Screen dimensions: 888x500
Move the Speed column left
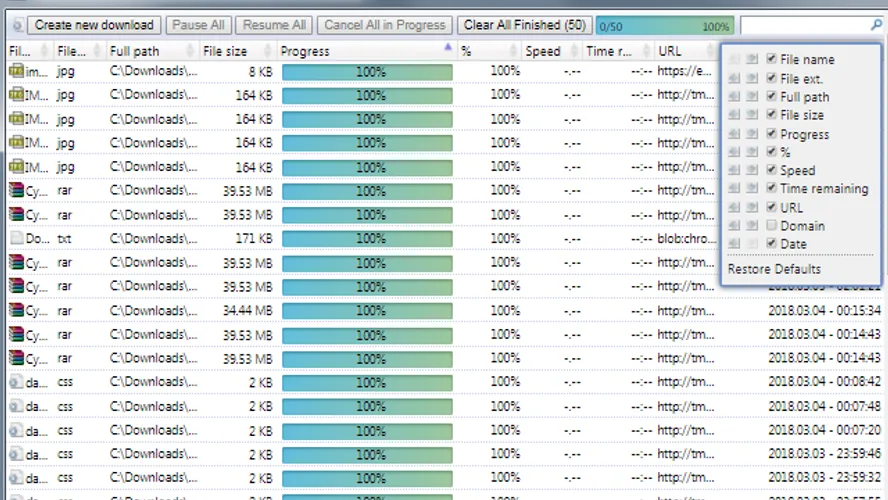[734, 170]
